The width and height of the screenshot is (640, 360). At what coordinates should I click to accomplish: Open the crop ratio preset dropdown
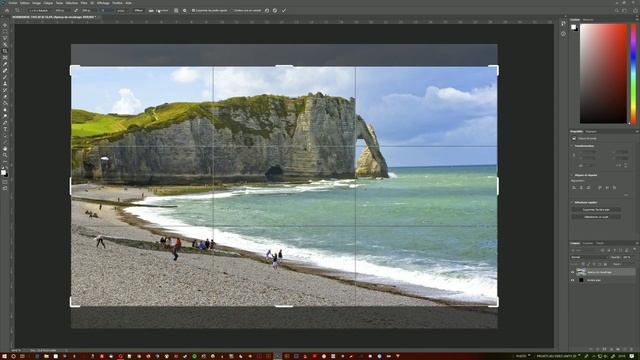[x=39, y=11]
